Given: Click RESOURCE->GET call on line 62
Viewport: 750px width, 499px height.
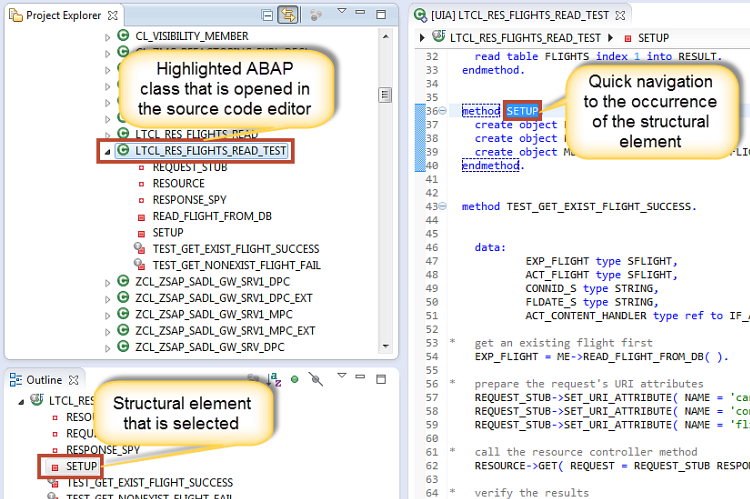Looking at the screenshot, I should (515, 466).
